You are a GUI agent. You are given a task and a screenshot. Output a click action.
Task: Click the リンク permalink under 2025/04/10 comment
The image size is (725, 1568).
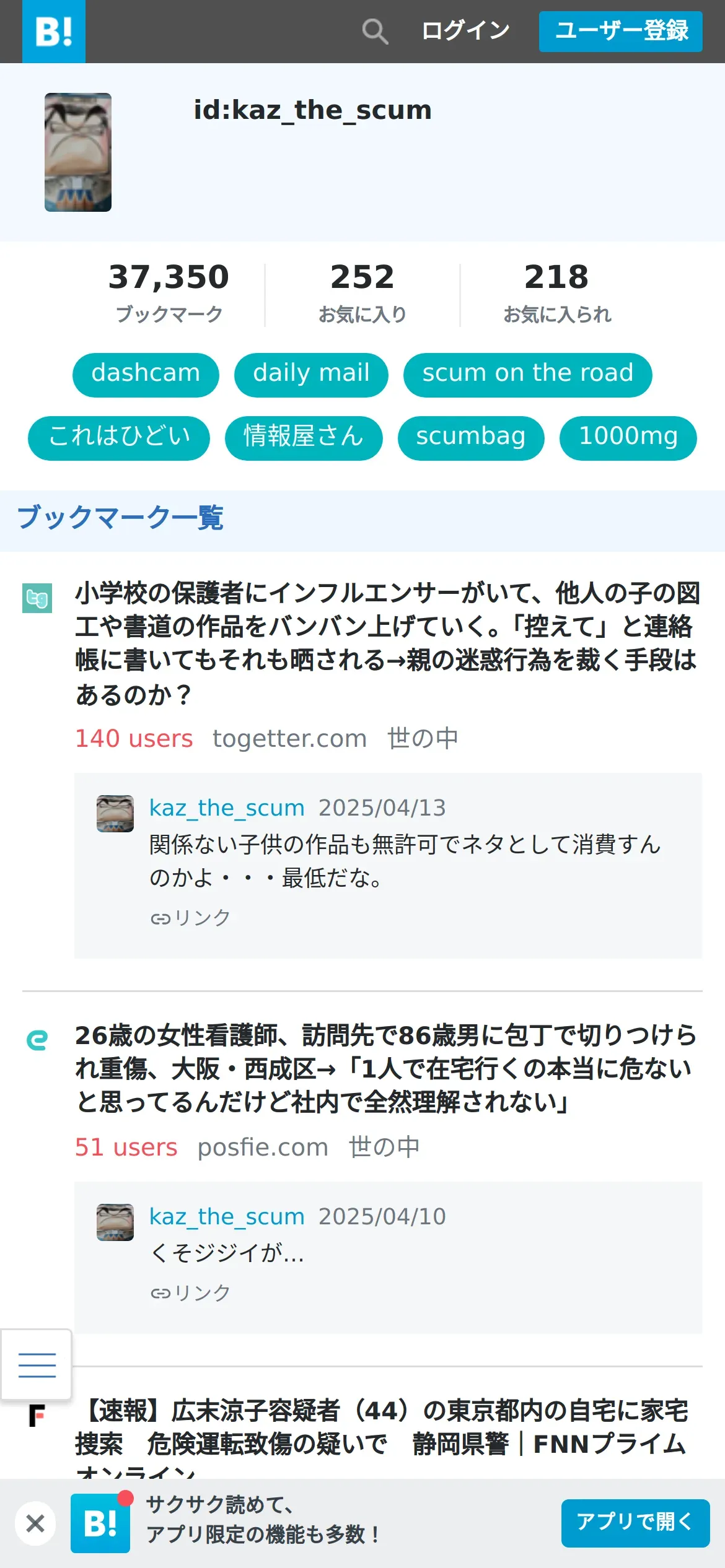(x=190, y=1292)
